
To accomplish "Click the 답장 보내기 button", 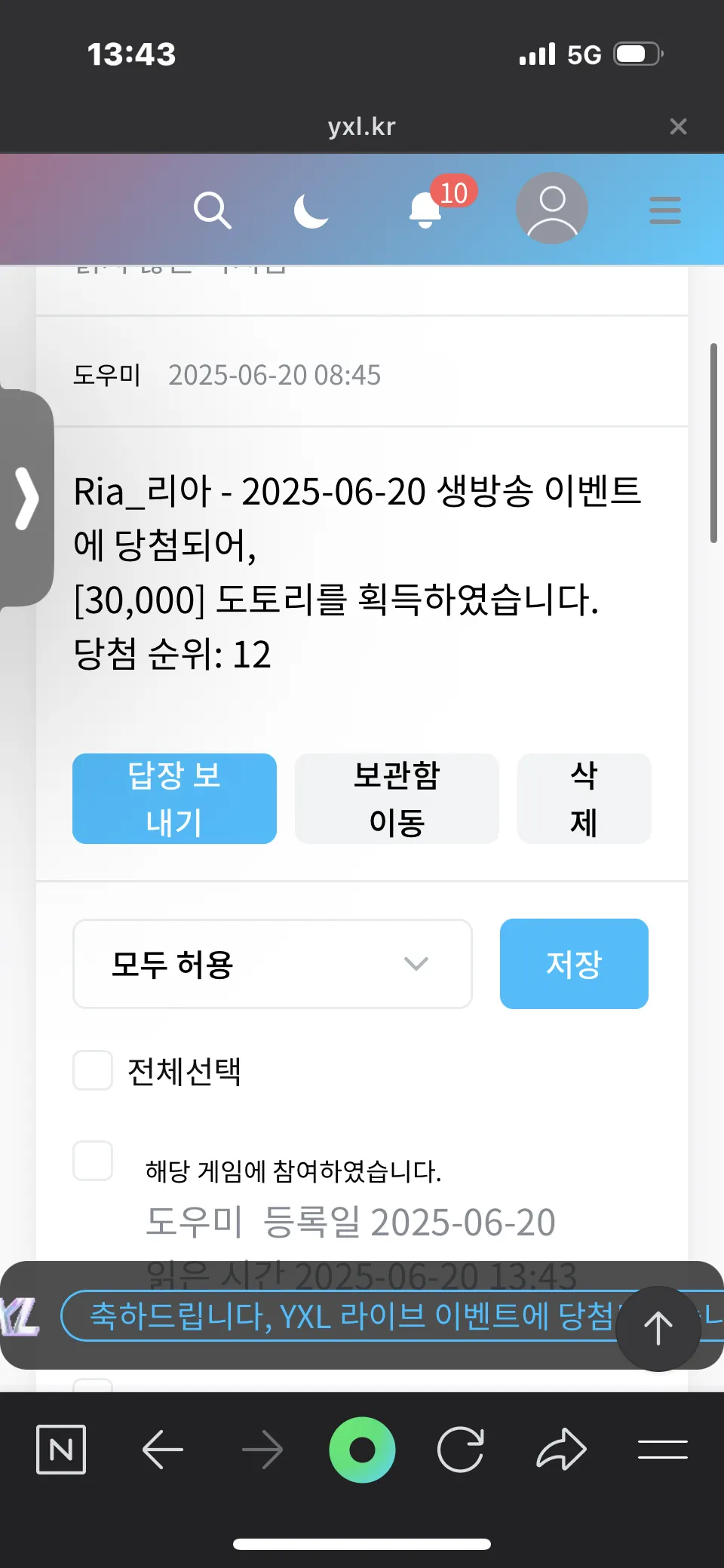I will (x=174, y=799).
